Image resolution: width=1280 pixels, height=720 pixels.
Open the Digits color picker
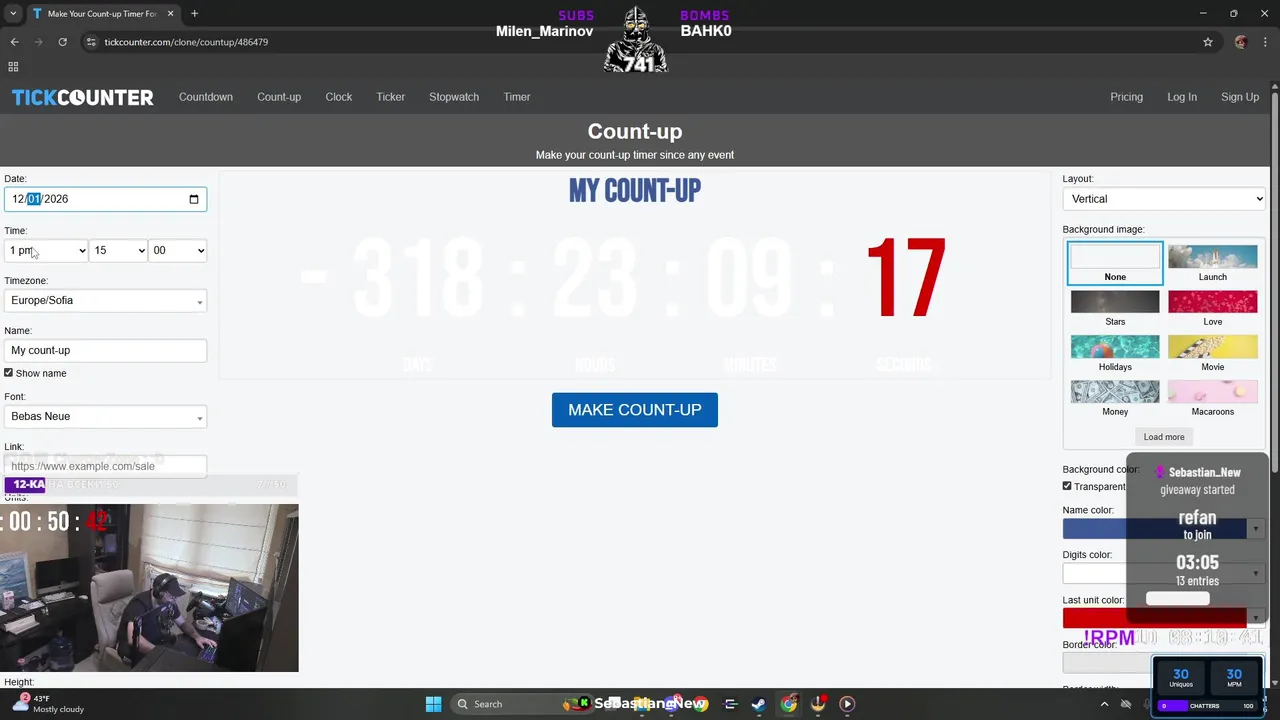(1163, 573)
